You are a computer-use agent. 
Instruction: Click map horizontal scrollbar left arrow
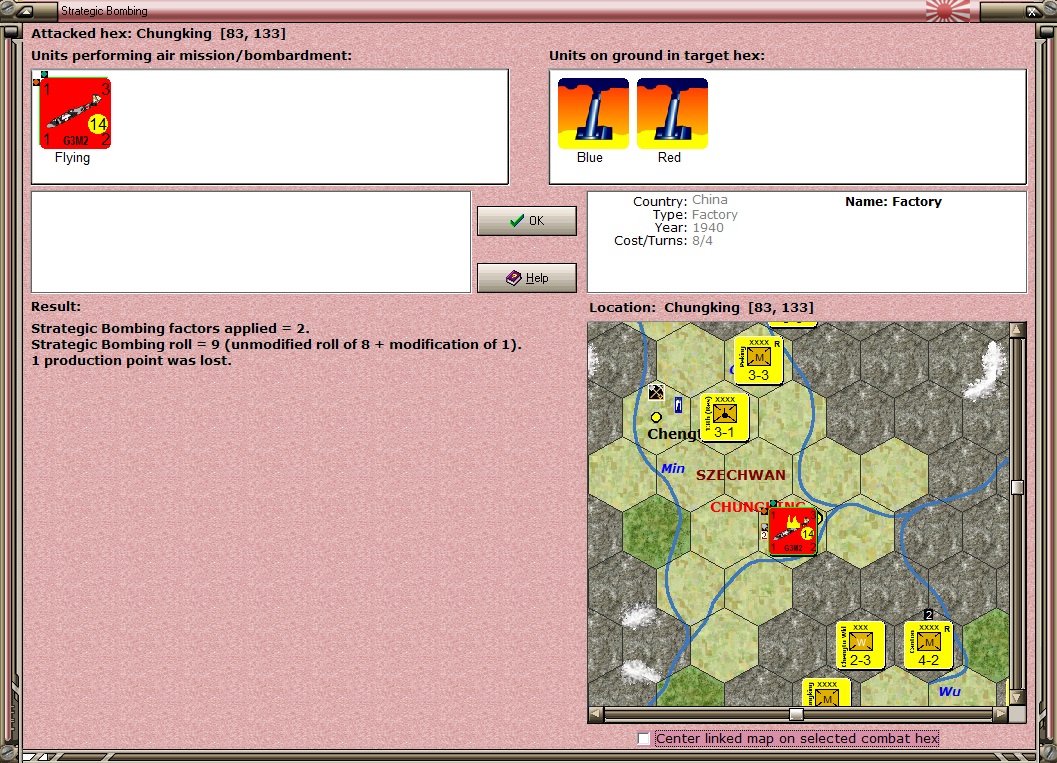coord(596,714)
